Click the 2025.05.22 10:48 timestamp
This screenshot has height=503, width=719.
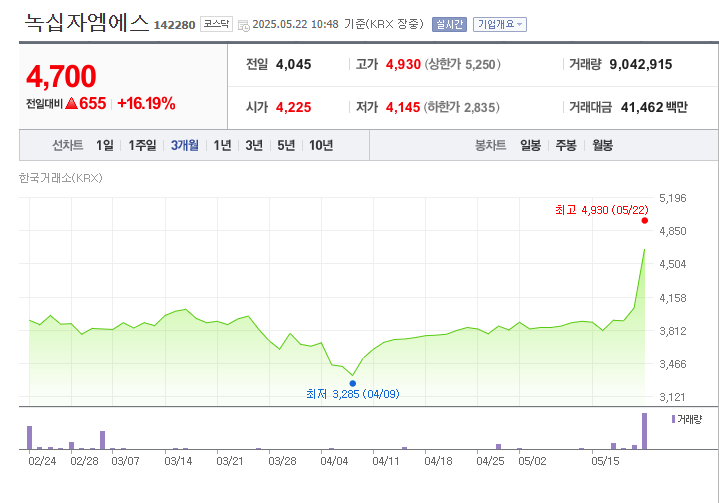click(x=295, y=24)
